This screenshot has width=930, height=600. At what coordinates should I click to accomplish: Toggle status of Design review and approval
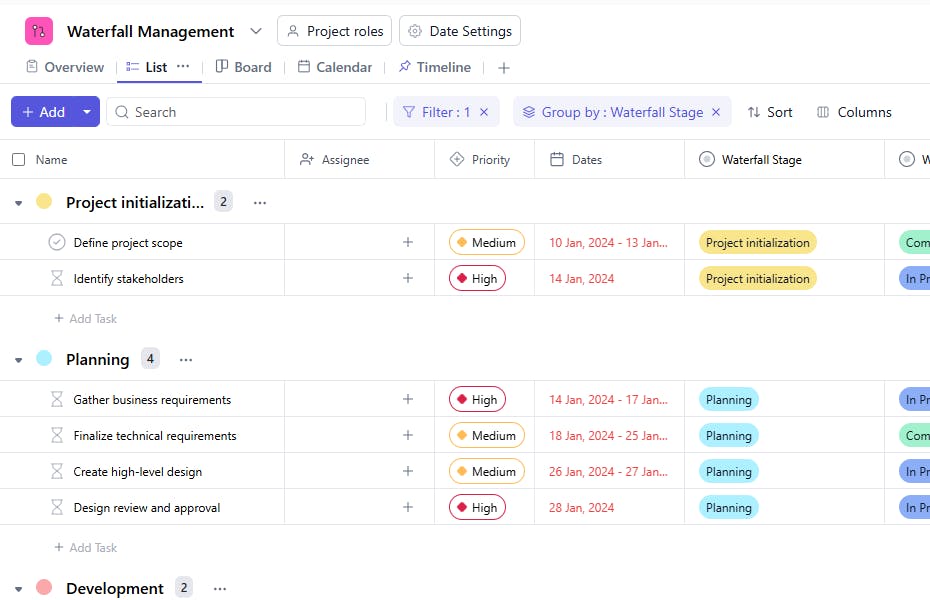coord(57,507)
